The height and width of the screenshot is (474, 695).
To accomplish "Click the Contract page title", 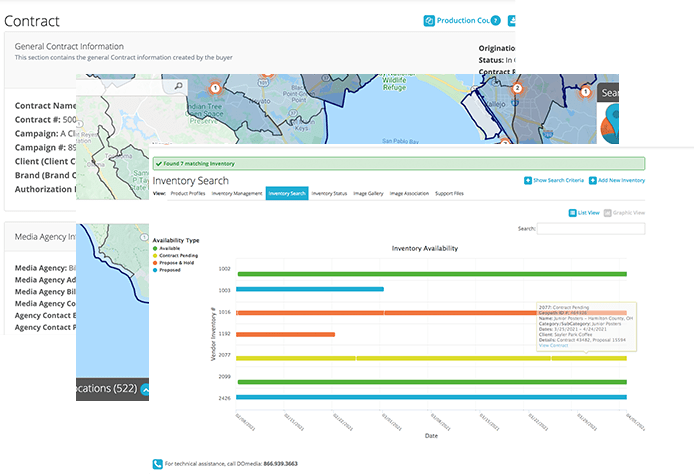I will (31, 21).
